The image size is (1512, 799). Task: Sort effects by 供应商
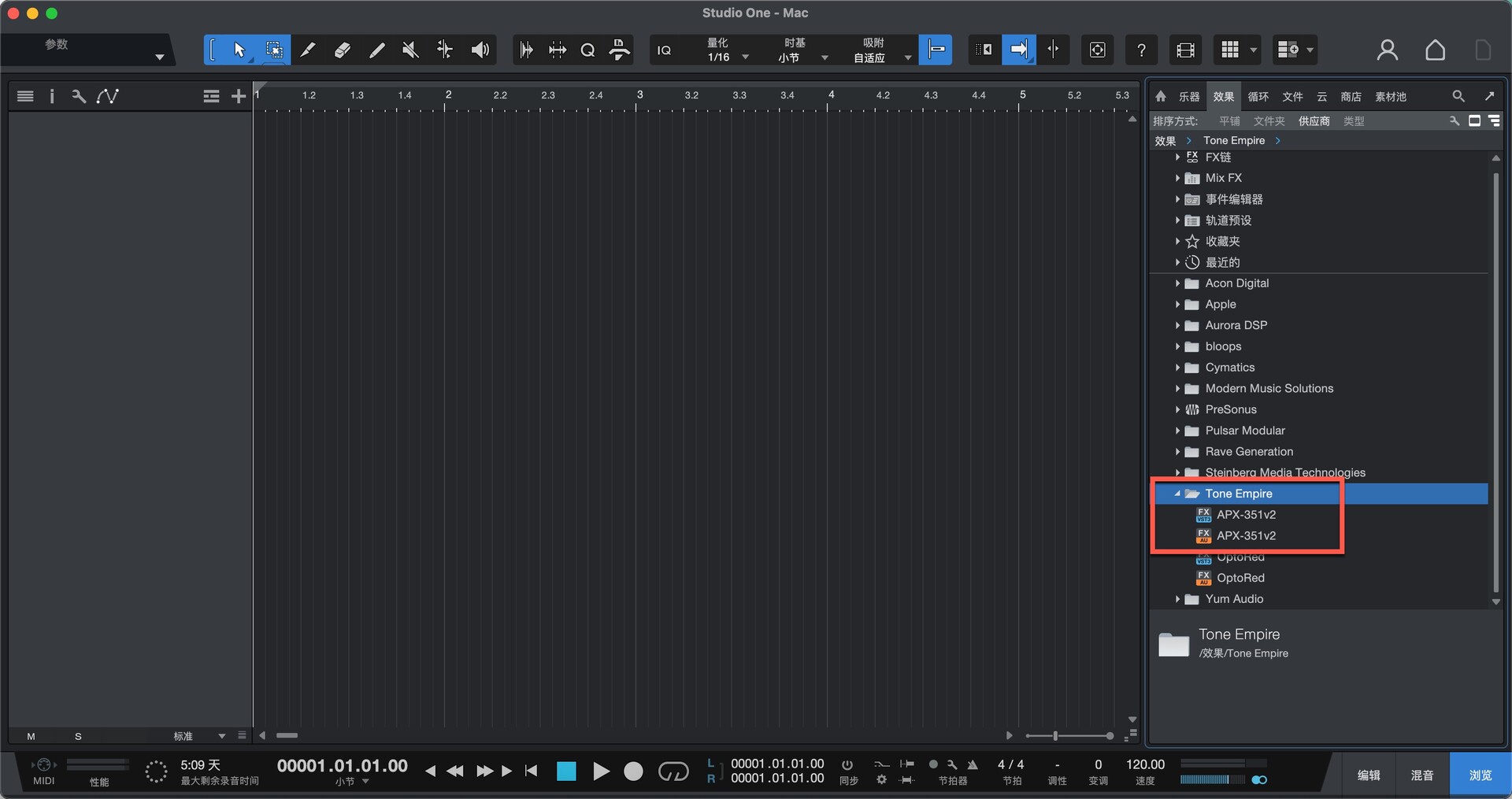(x=1314, y=121)
